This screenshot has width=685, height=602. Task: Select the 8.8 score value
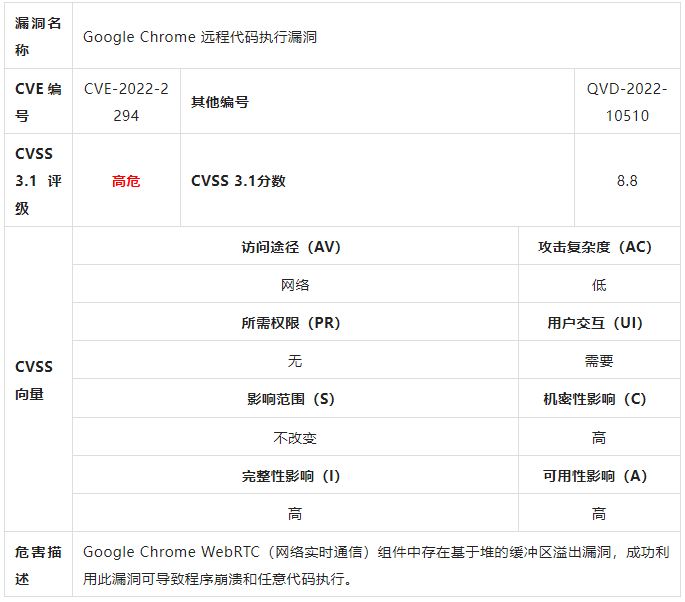[627, 181]
